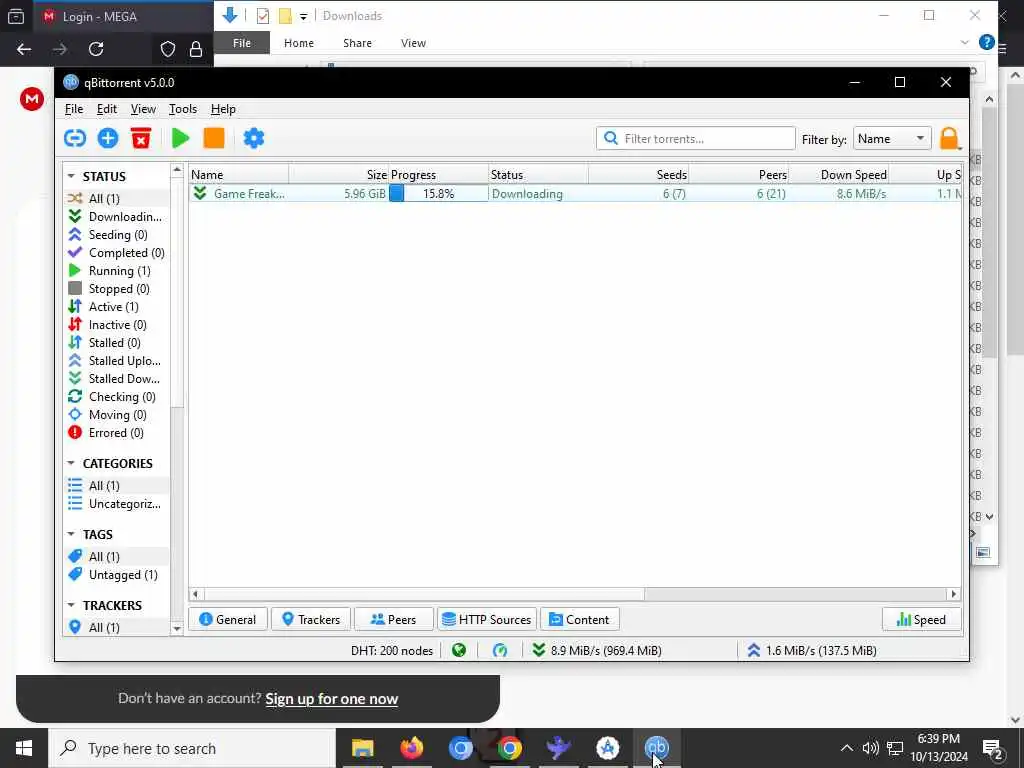The image size is (1024, 768).
Task: Click the orange lock UI icon
Action: 949,138
